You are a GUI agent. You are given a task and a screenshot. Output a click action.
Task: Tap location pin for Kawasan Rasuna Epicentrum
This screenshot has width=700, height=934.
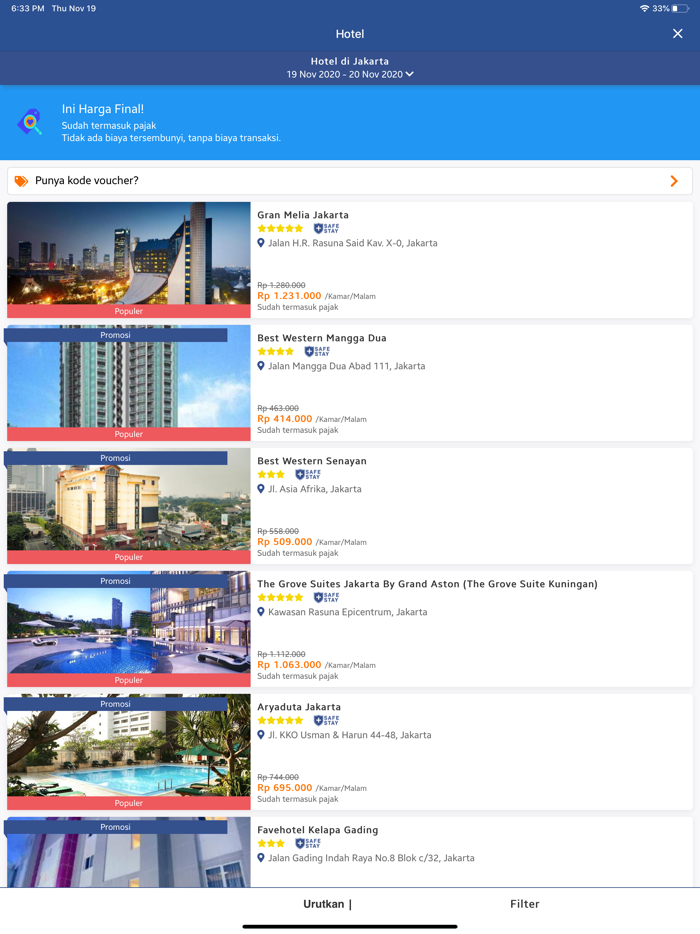coord(261,612)
